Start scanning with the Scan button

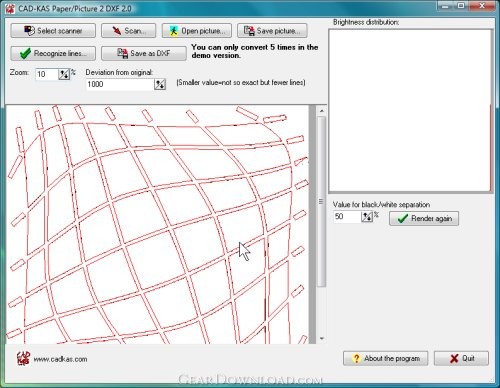(x=128, y=31)
